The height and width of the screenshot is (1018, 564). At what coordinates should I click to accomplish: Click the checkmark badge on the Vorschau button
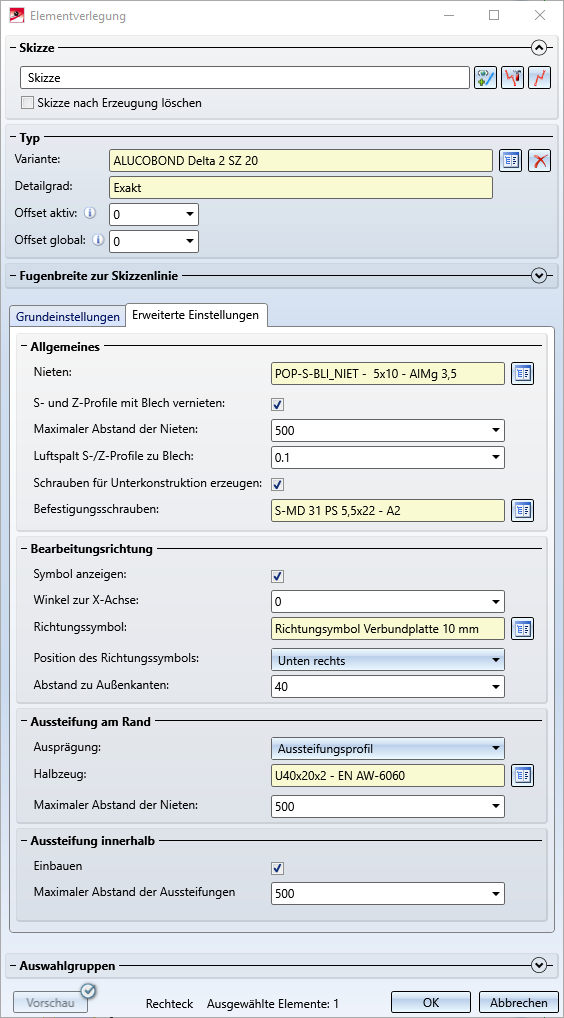click(x=88, y=991)
